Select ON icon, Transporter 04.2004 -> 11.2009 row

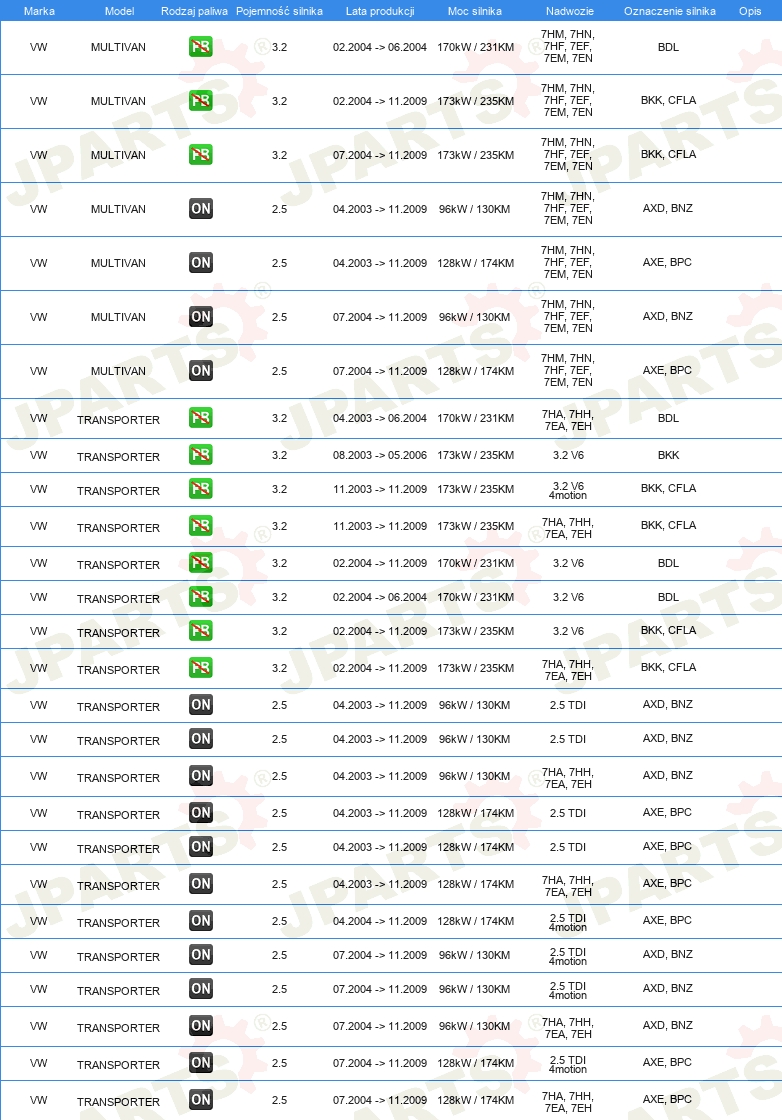point(201,921)
